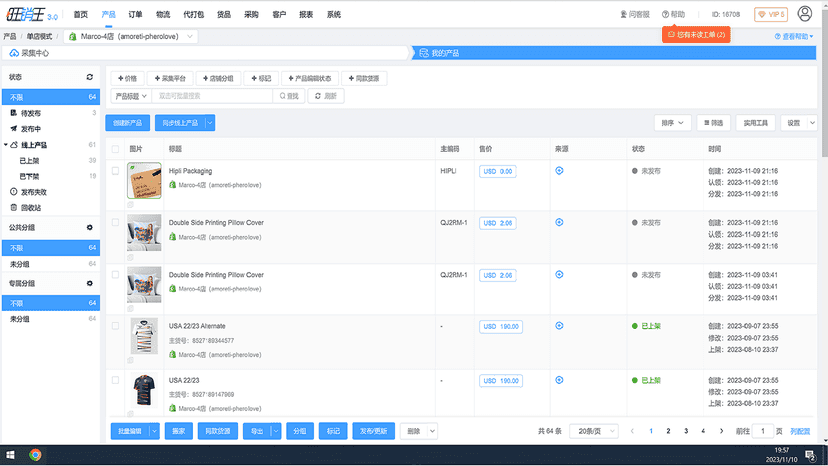Click the user account avatar icon
Viewport: 828px width, 466px height.
(x=804, y=14)
